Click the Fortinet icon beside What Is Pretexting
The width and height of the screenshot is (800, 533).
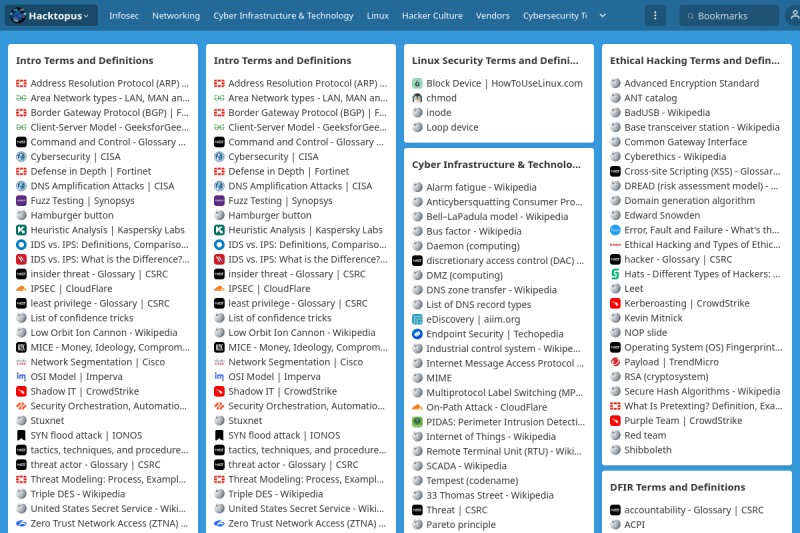pos(615,406)
